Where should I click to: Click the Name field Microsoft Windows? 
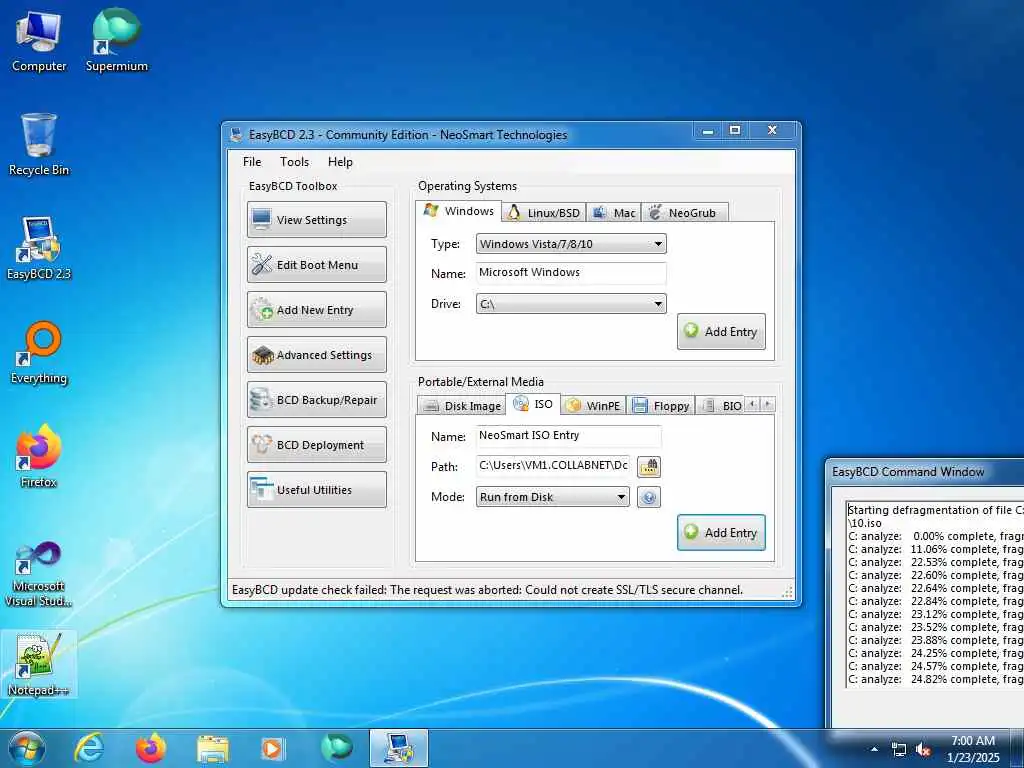click(571, 273)
